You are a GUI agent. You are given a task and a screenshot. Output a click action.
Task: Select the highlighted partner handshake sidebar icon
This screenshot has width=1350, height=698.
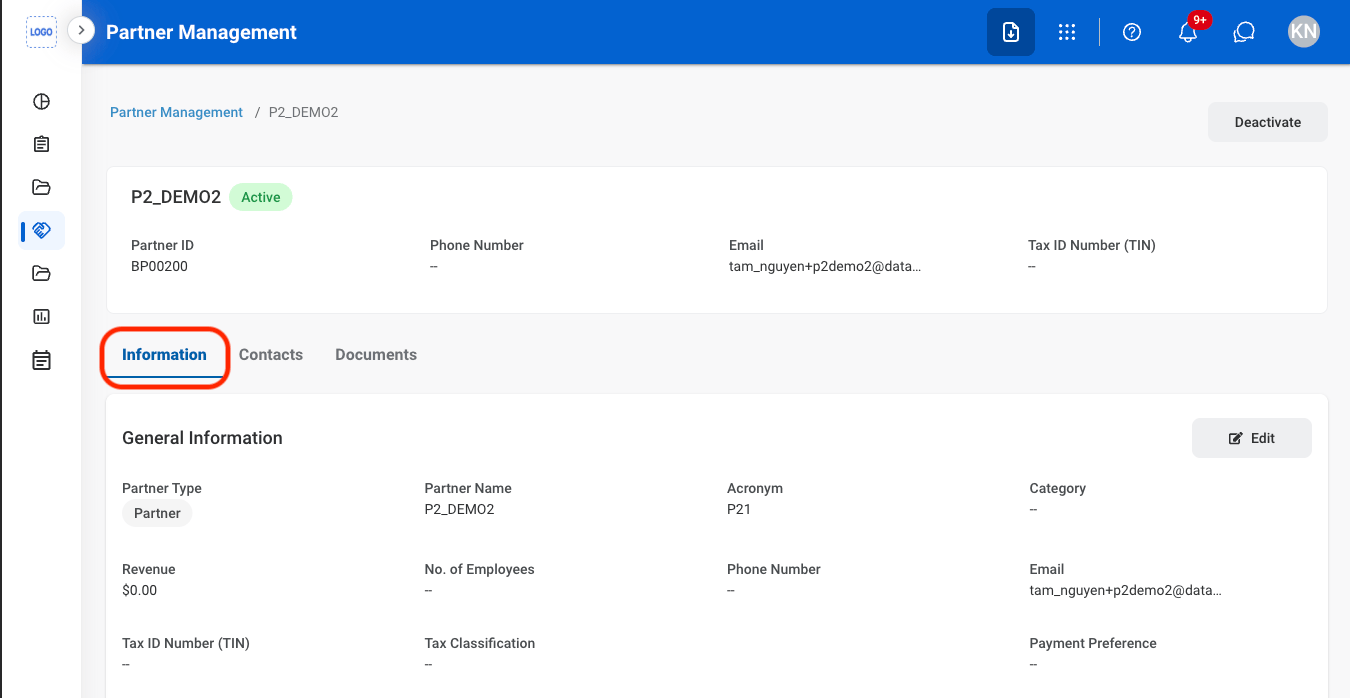click(41, 230)
